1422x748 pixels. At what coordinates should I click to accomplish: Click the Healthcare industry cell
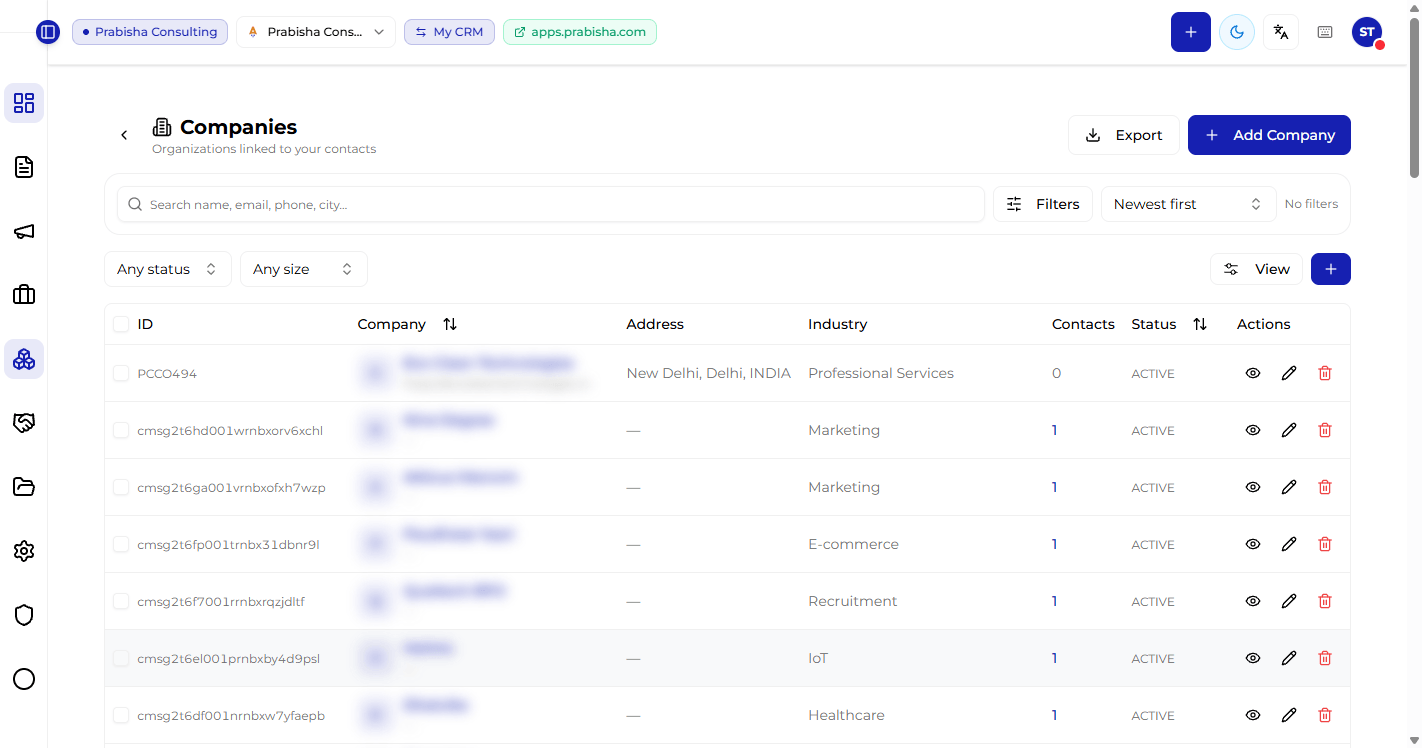[x=846, y=715]
